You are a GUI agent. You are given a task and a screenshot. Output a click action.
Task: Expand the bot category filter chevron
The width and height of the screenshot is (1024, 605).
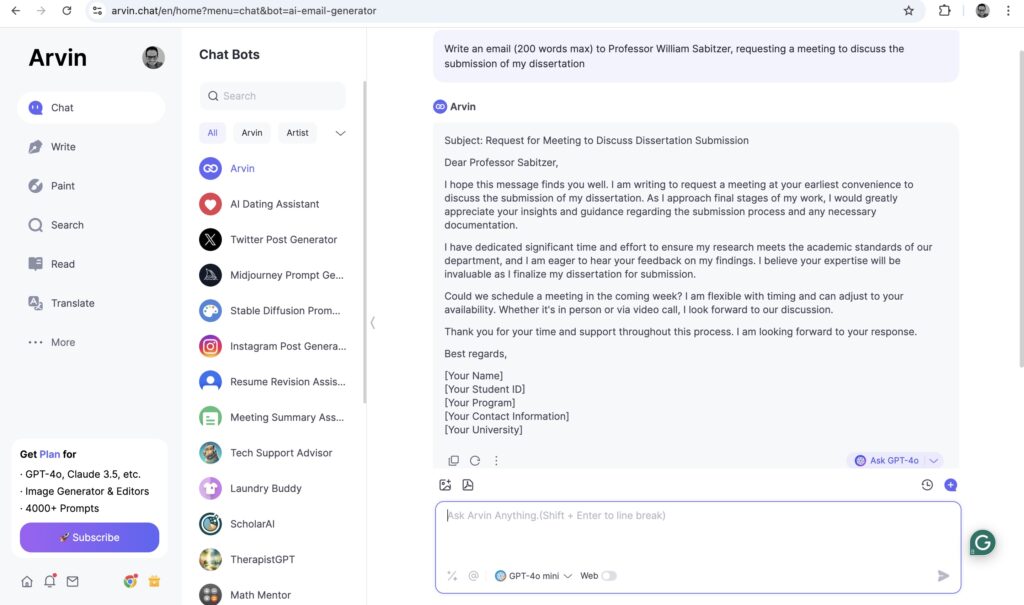(x=340, y=133)
